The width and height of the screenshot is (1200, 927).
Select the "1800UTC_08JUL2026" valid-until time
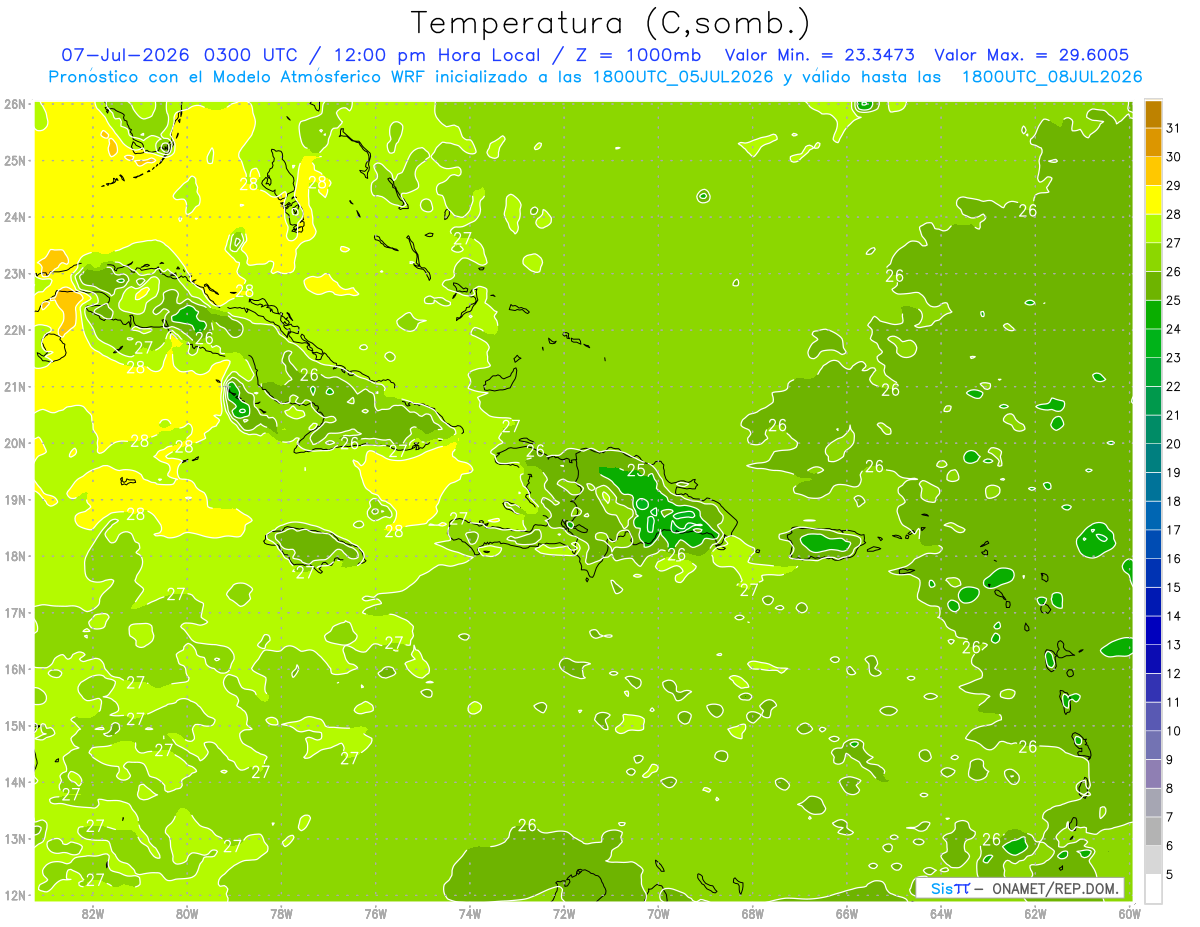(x=1053, y=76)
